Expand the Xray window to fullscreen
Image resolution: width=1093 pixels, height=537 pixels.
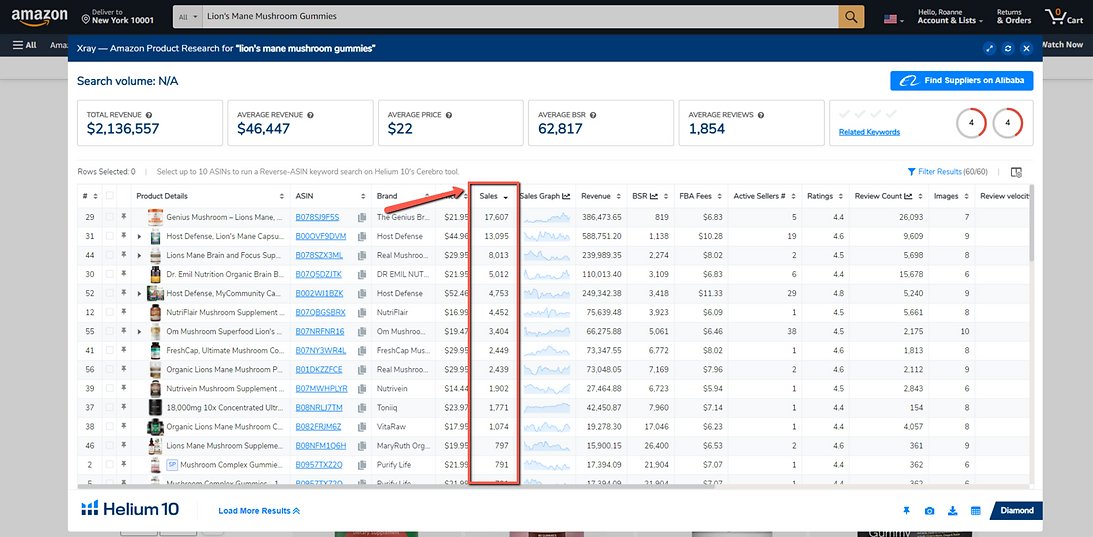tap(989, 48)
